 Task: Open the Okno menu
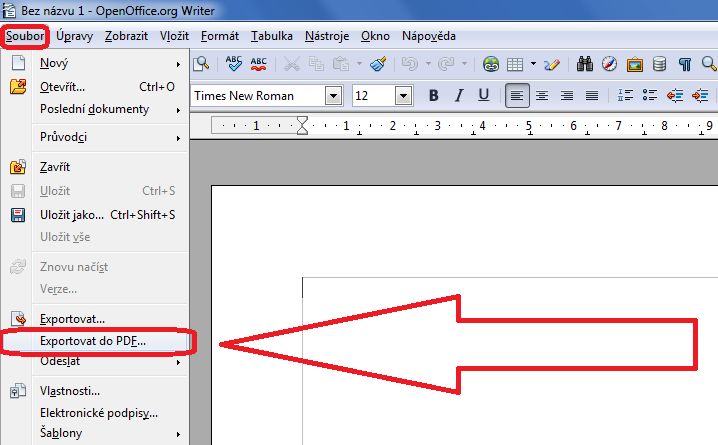(375, 36)
